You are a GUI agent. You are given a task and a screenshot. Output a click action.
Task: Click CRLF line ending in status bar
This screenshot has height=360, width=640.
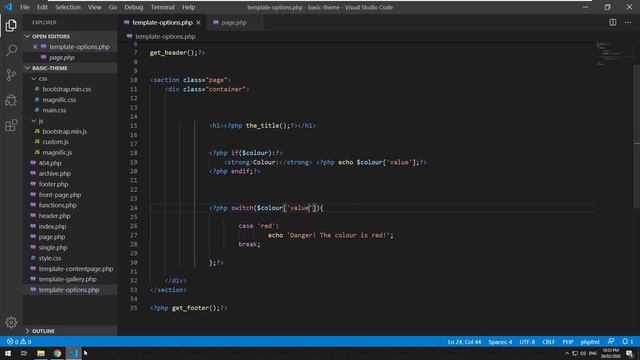pos(548,342)
